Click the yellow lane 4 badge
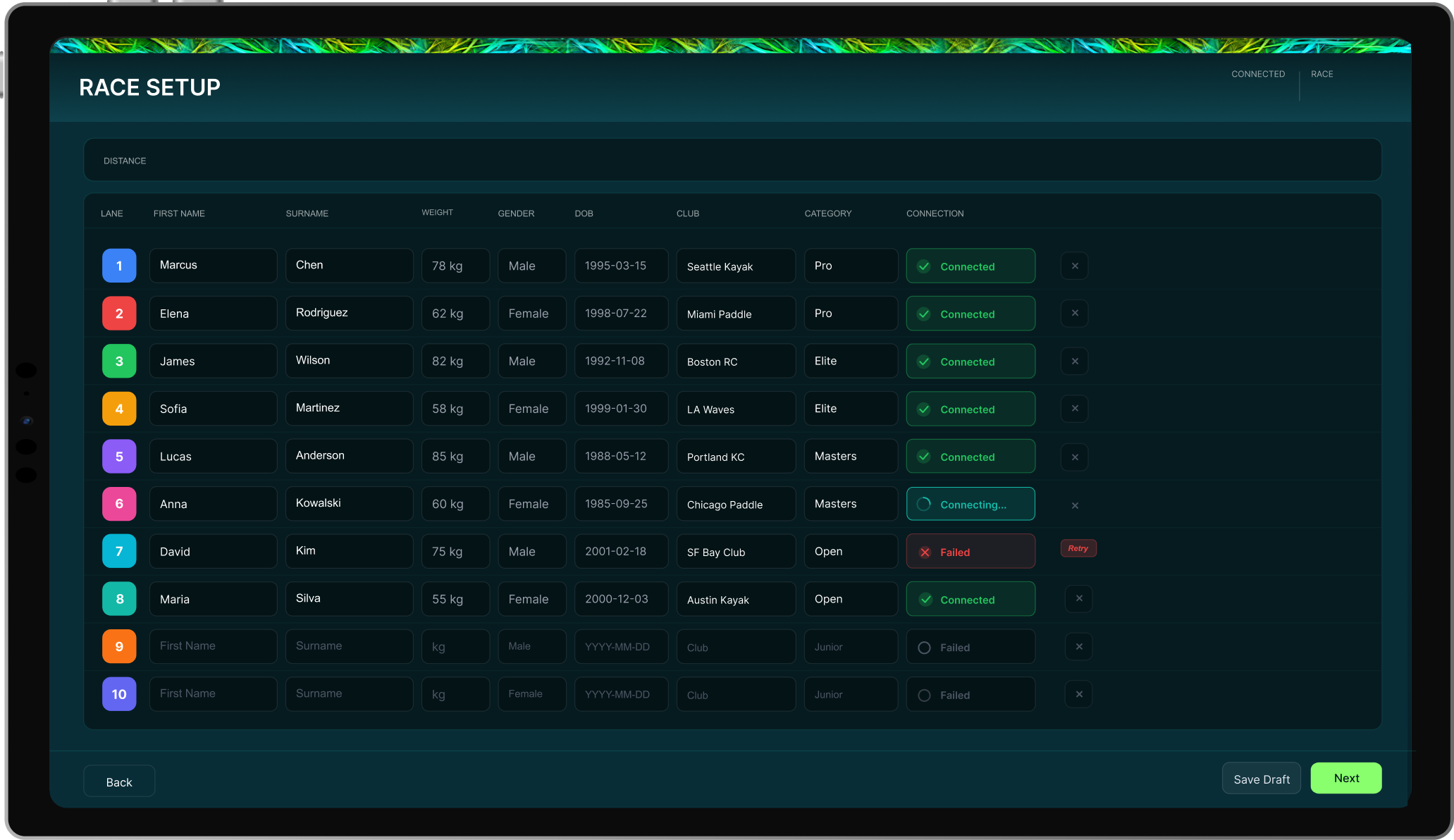This screenshot has height=840, width=1454. coord(119,409)
